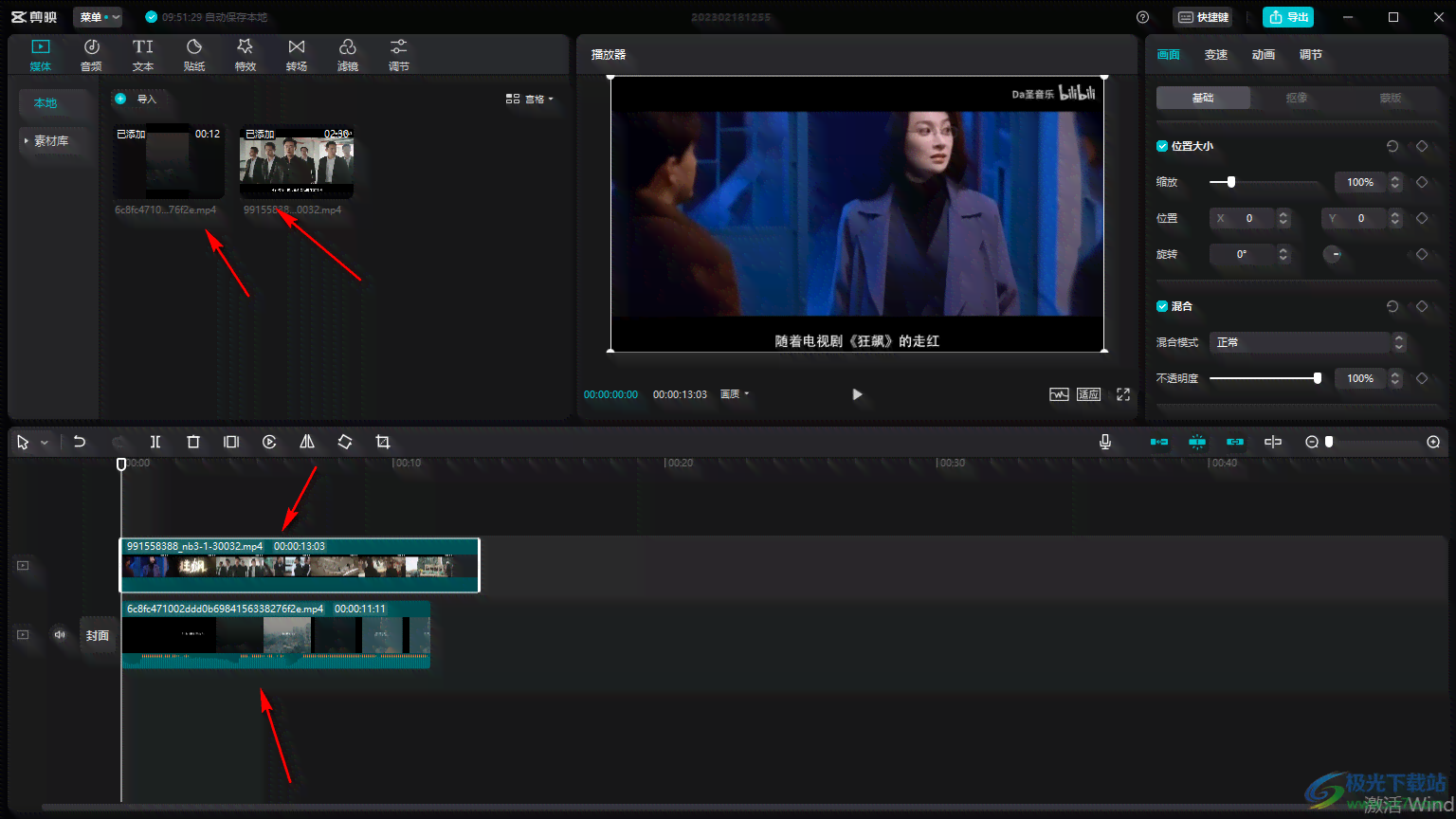Open the 菜单 menu dropdown
The height and width of the screenshot is (819, 1456).
point(99,17)
